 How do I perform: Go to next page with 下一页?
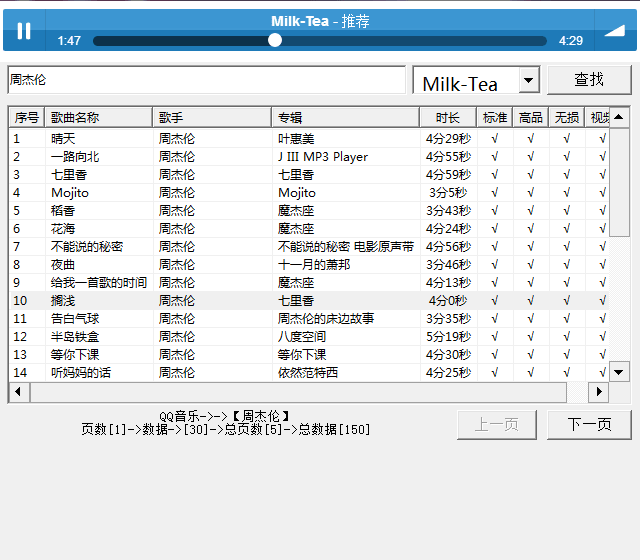589,424
